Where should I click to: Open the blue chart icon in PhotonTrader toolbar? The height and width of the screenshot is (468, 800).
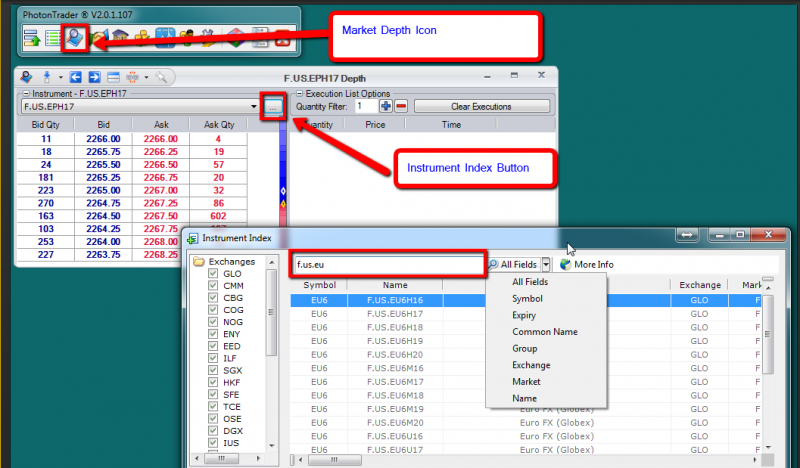(x=165, y=38)
